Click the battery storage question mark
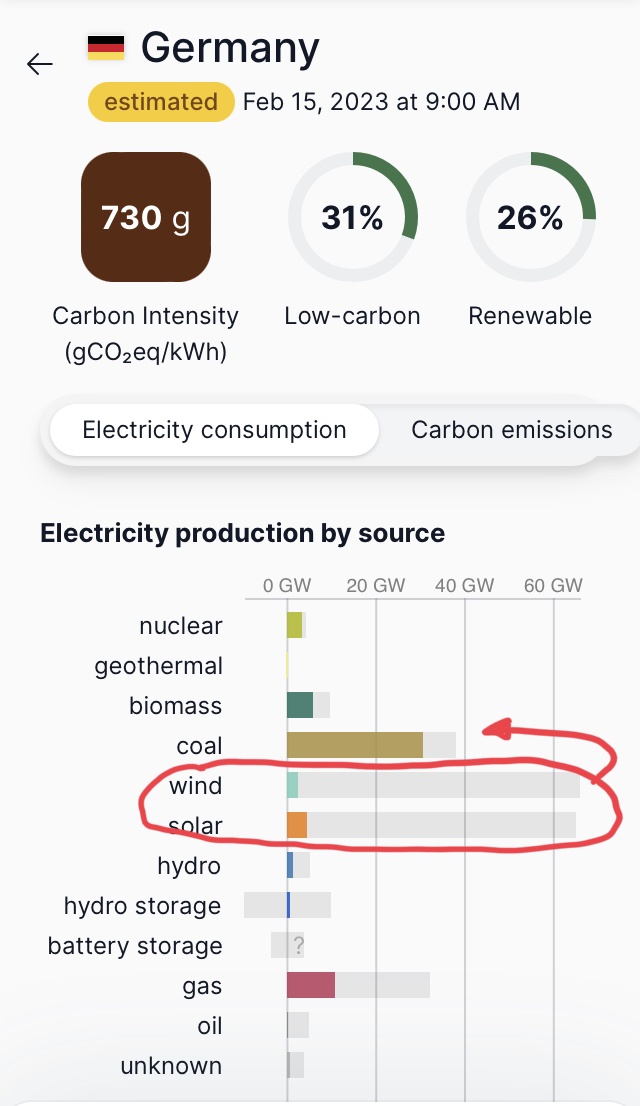640x1106 pixels. 298,945
